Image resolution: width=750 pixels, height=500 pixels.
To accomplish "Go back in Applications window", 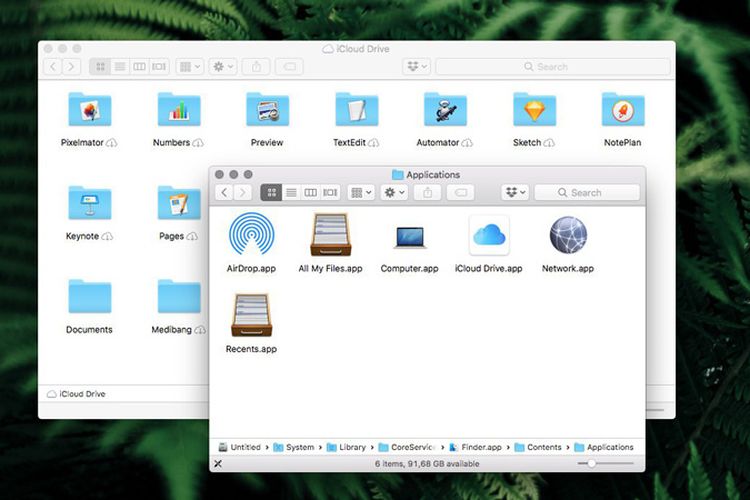I will coord(224,192).
